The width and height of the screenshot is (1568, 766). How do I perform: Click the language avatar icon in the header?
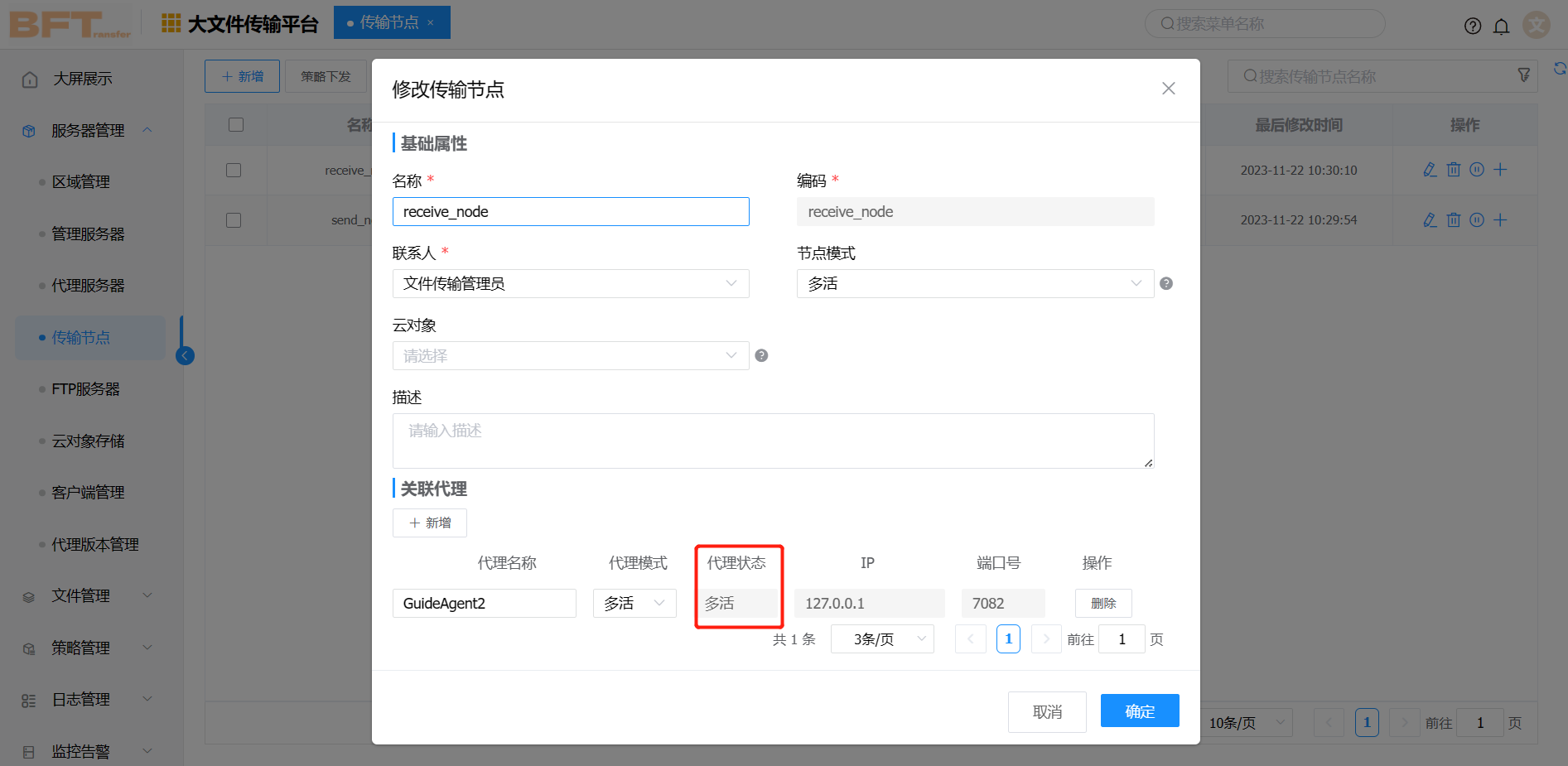pyautogui.click(x=1537, y=26)
